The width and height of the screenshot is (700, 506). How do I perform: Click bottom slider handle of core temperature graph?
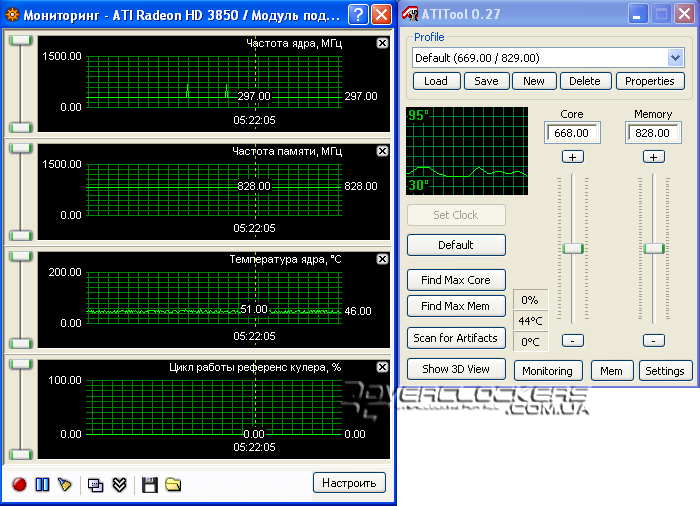click(21, 344)
